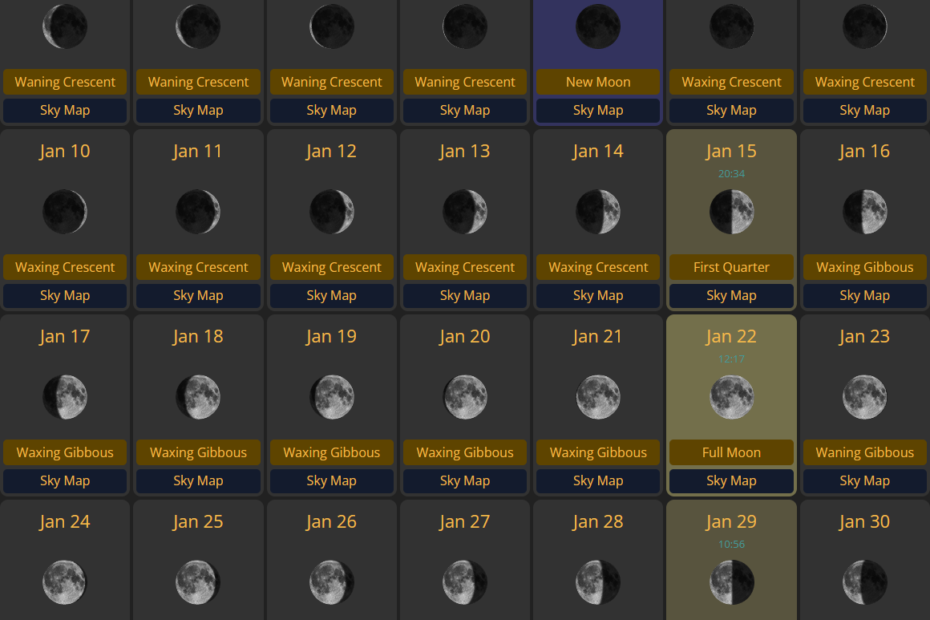This screenshot has width=930, height=620.
Task: Click the Jan 19 moon image
Action: click(x=332, y=397)
